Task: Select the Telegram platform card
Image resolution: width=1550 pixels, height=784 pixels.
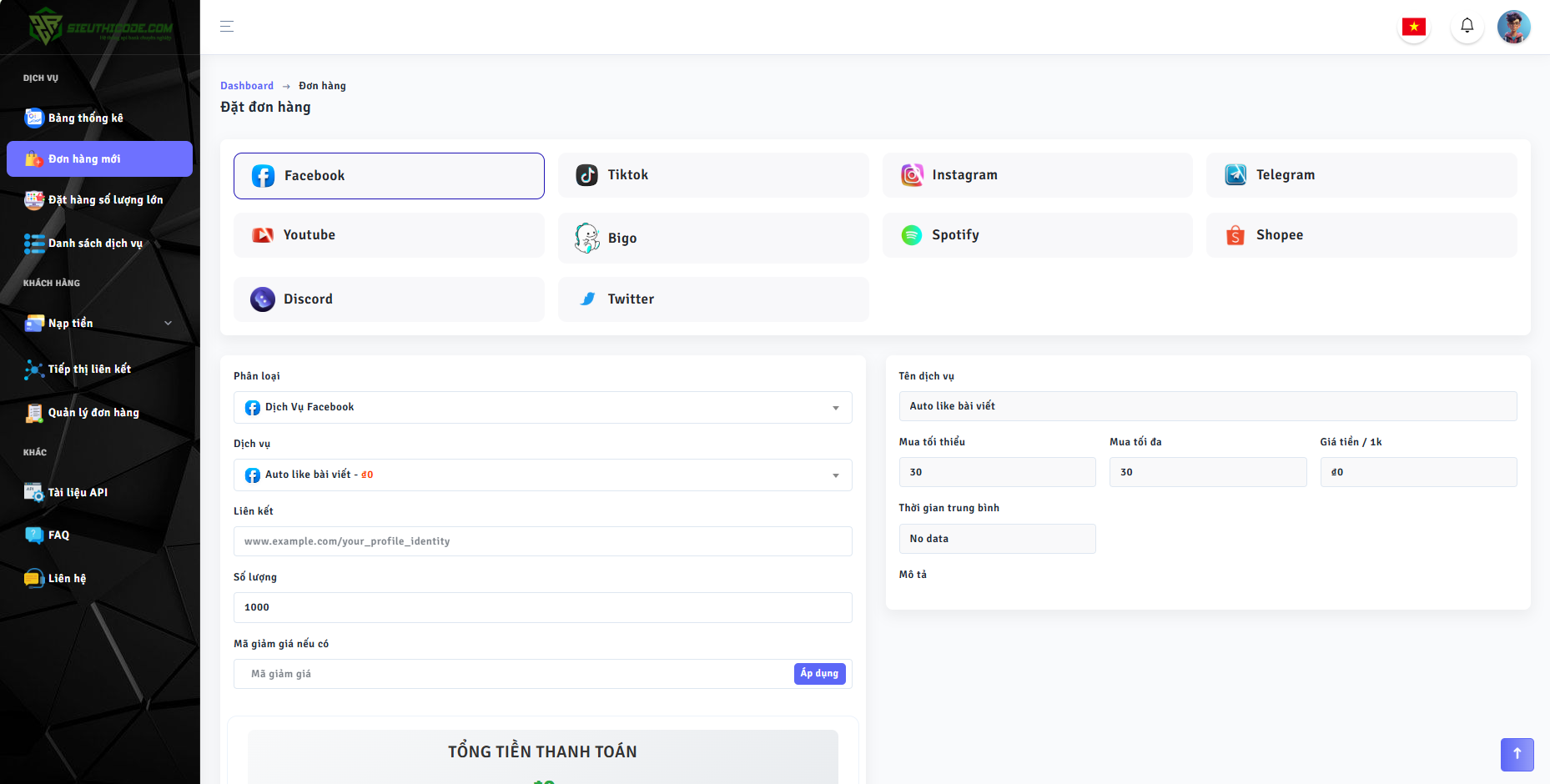Action: click(x=1361, y=175)
